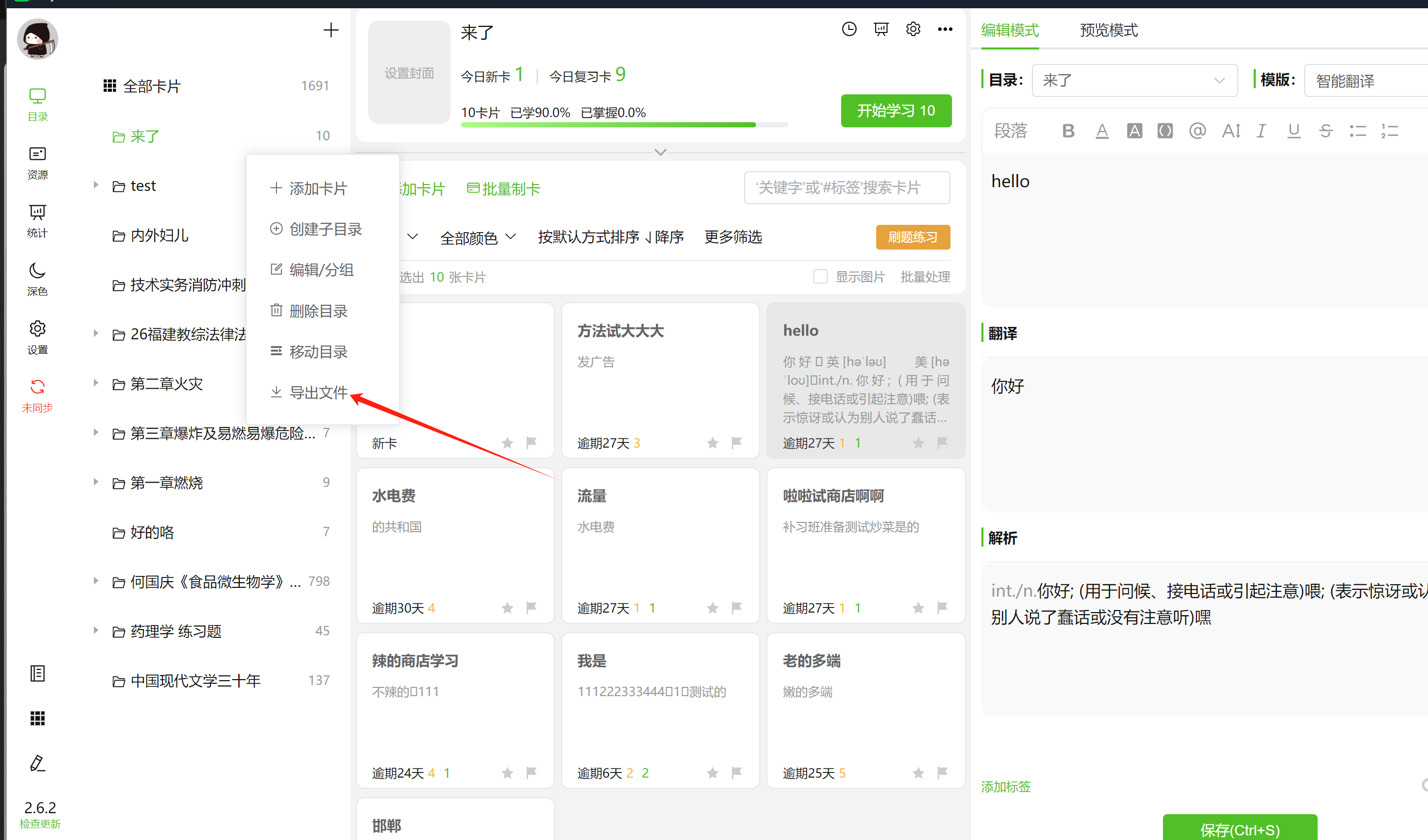Enable the 显示图片 checkbox
Image resolution: width=1428 pixels, height=840 pixels.
click(820, 276)
